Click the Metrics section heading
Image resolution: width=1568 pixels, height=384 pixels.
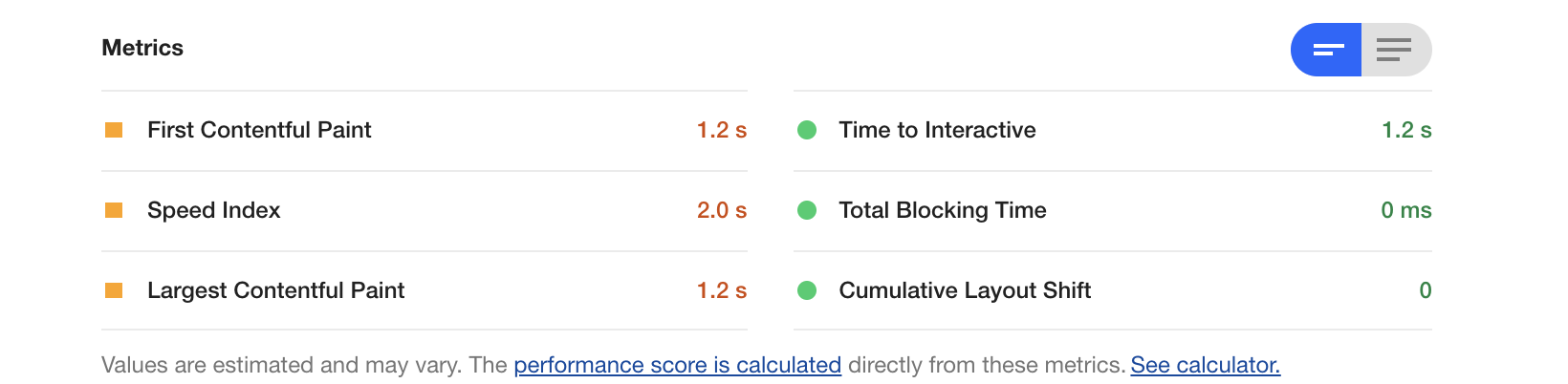coord(142,48)
